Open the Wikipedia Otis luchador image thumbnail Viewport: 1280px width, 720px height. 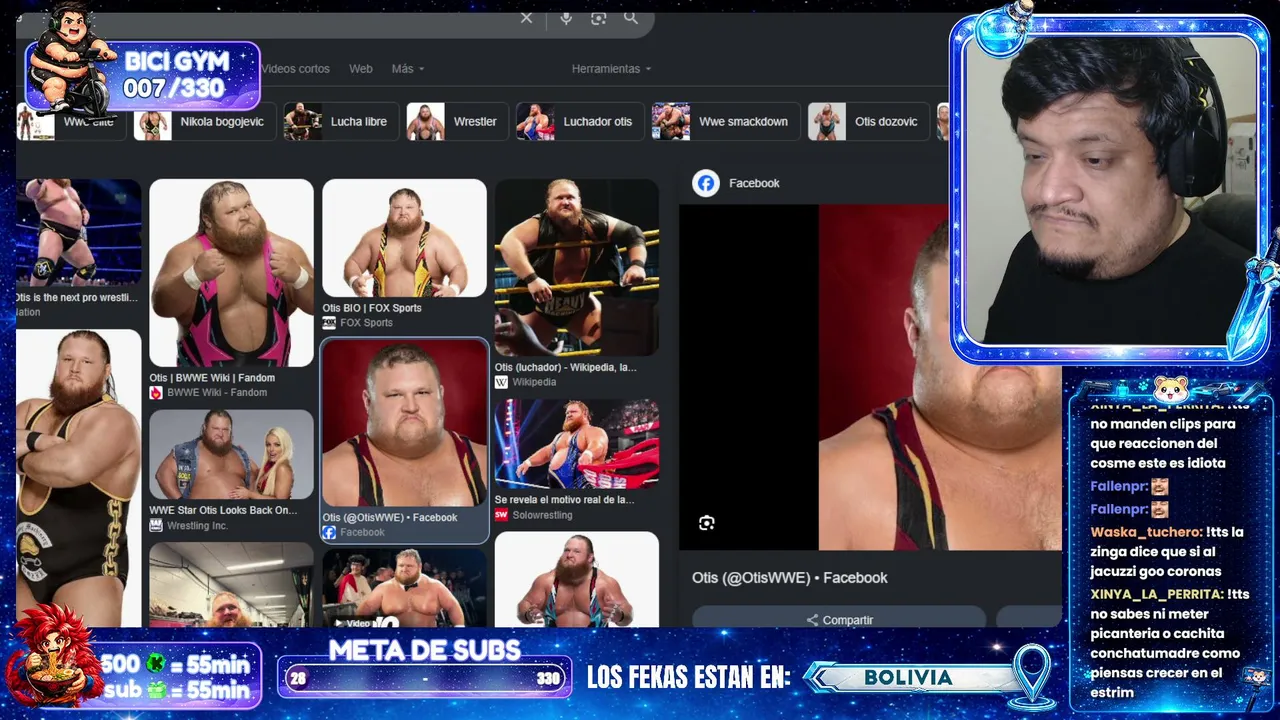577,267
